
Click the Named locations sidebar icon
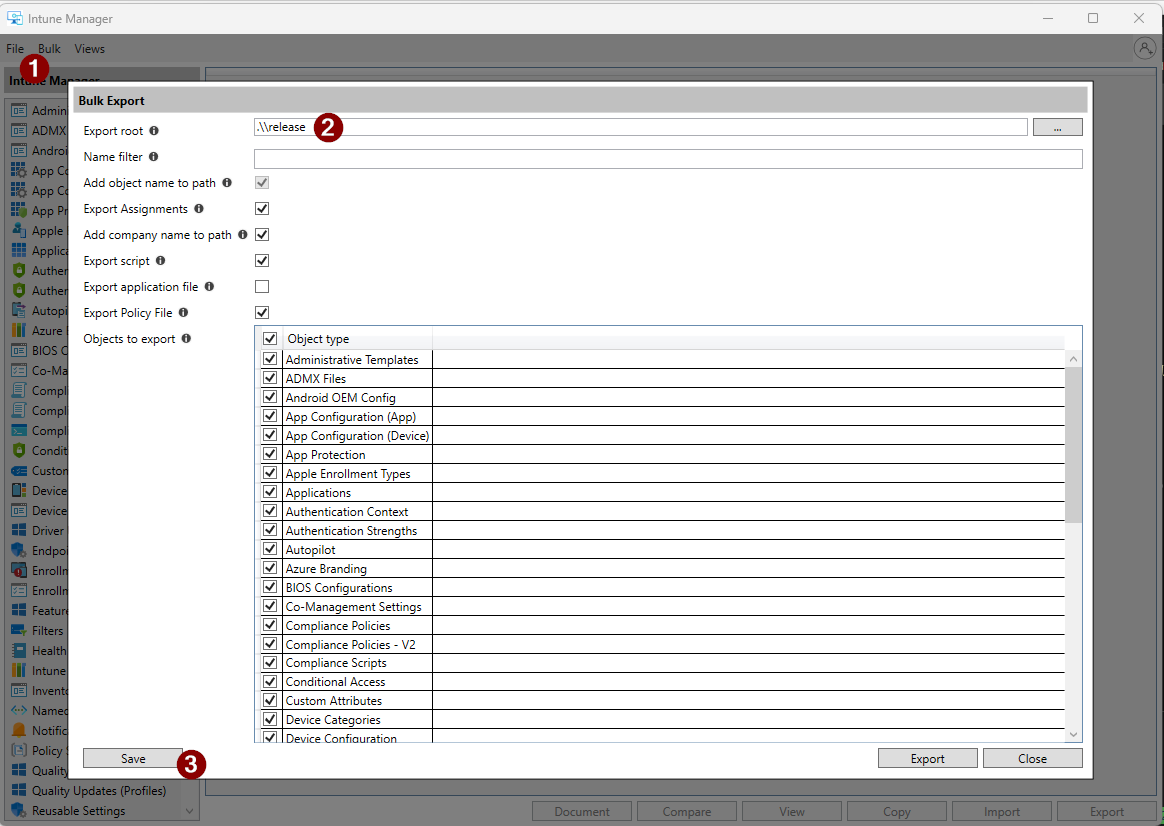coord(19,710)
